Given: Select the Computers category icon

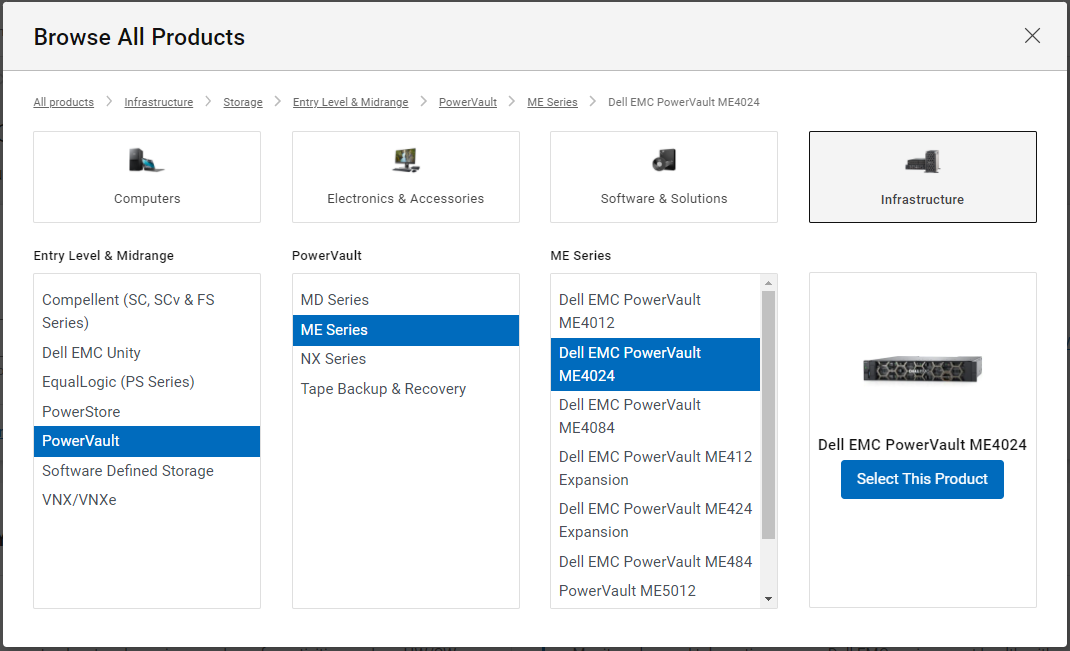Looking at the screenshot, I should [x=146, y=177].
